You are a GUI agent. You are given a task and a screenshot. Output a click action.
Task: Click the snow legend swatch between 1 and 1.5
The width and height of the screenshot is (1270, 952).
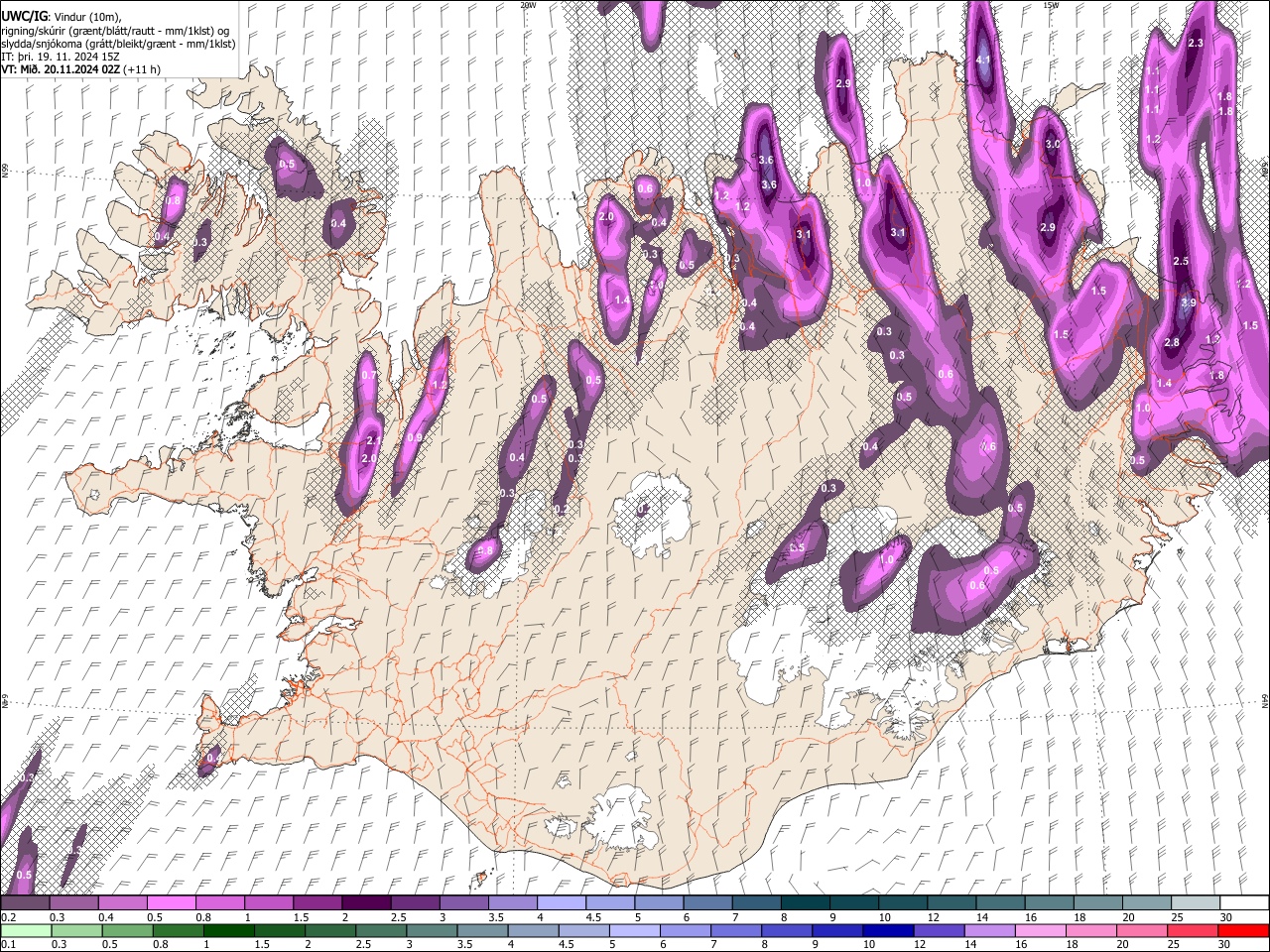(269, 903)
